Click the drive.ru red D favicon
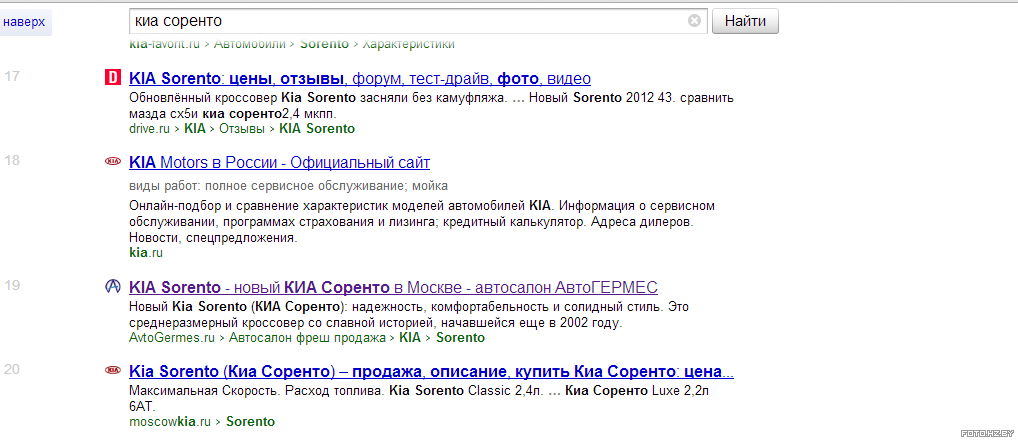1018x441 pixels. pos(112,77)
